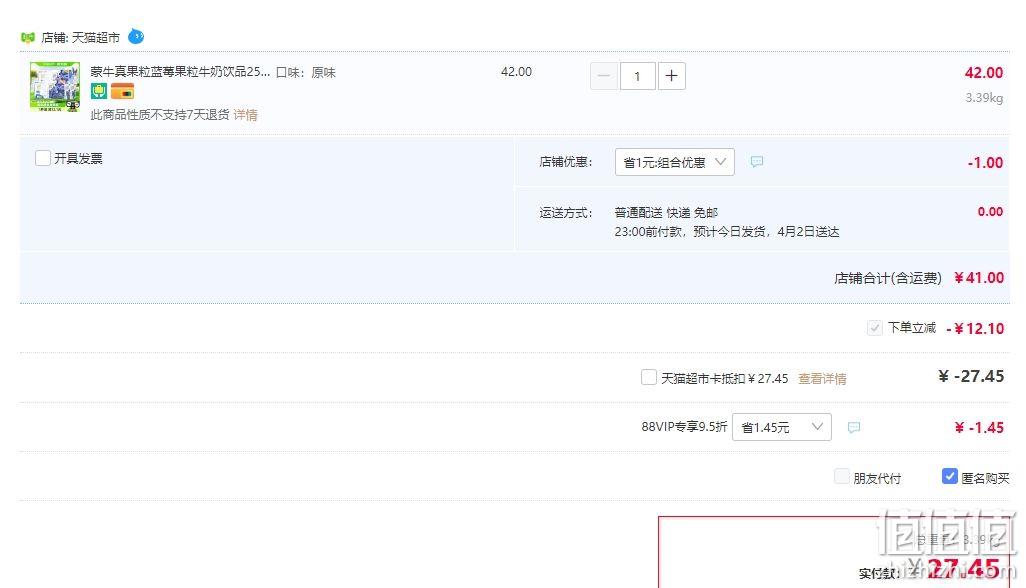Click the 88VIP专享9.5折 label
1026x588 pixels.
[x=684, y=427]
